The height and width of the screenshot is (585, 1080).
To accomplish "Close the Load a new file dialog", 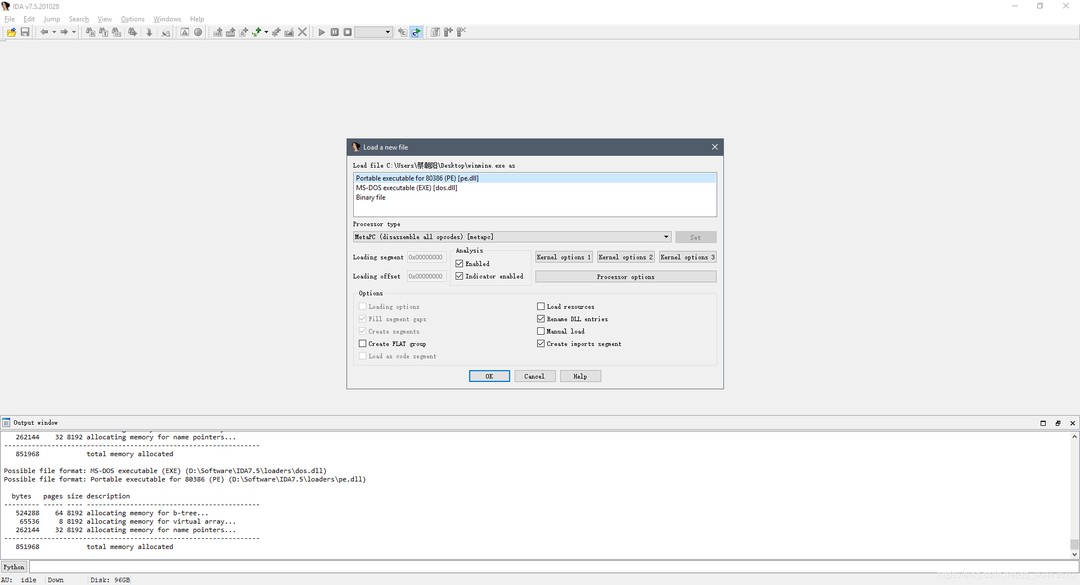I will pyautogui.click(x=714, y=147).
